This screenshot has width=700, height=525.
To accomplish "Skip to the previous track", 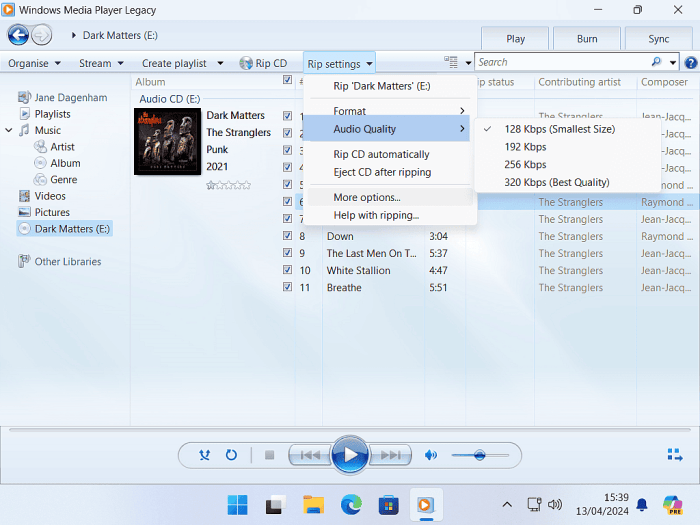I will [310, 455].
